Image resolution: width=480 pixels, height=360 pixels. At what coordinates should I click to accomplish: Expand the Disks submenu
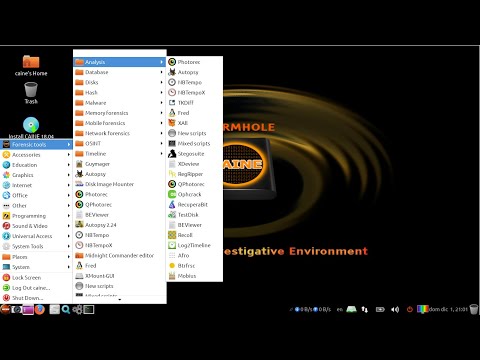[x=120, y=82]
